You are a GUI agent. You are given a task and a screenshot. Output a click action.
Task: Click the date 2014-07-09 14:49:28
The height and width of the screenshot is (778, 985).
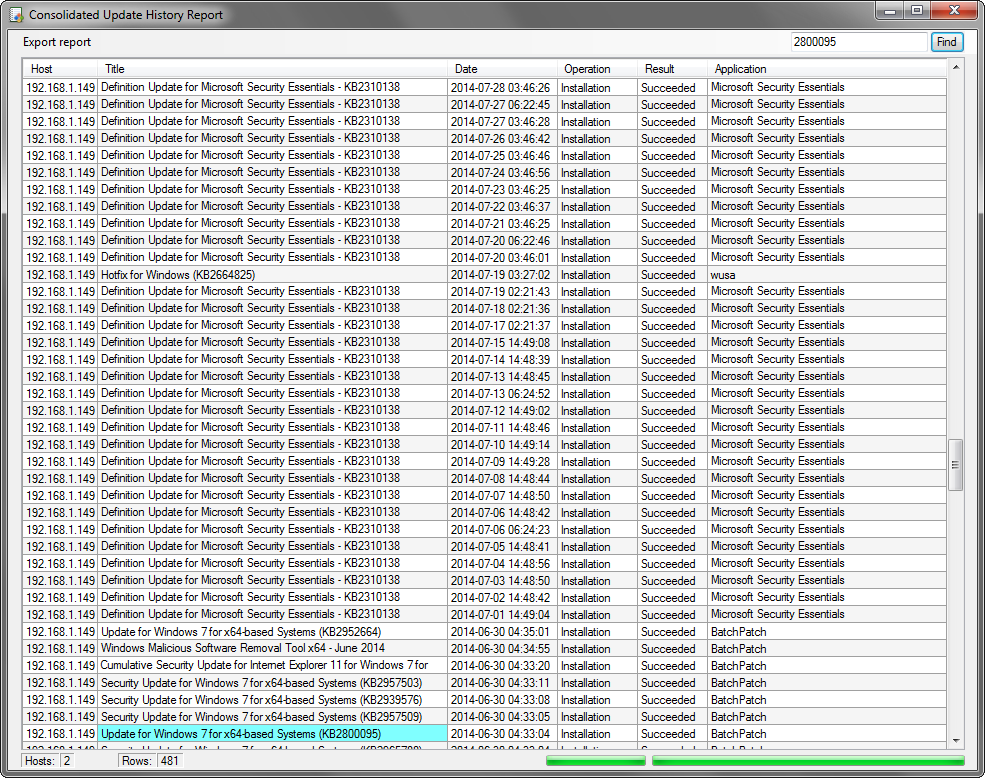point(501,462)
